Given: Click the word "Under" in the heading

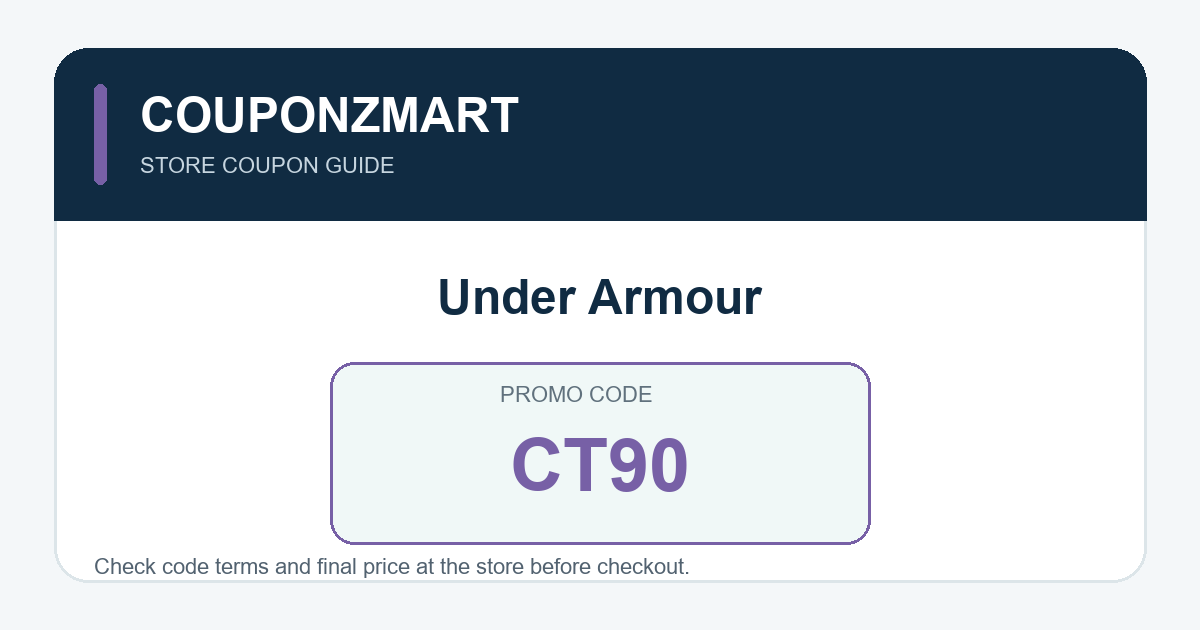Looking at the screenshot, I should pos(506,297).
